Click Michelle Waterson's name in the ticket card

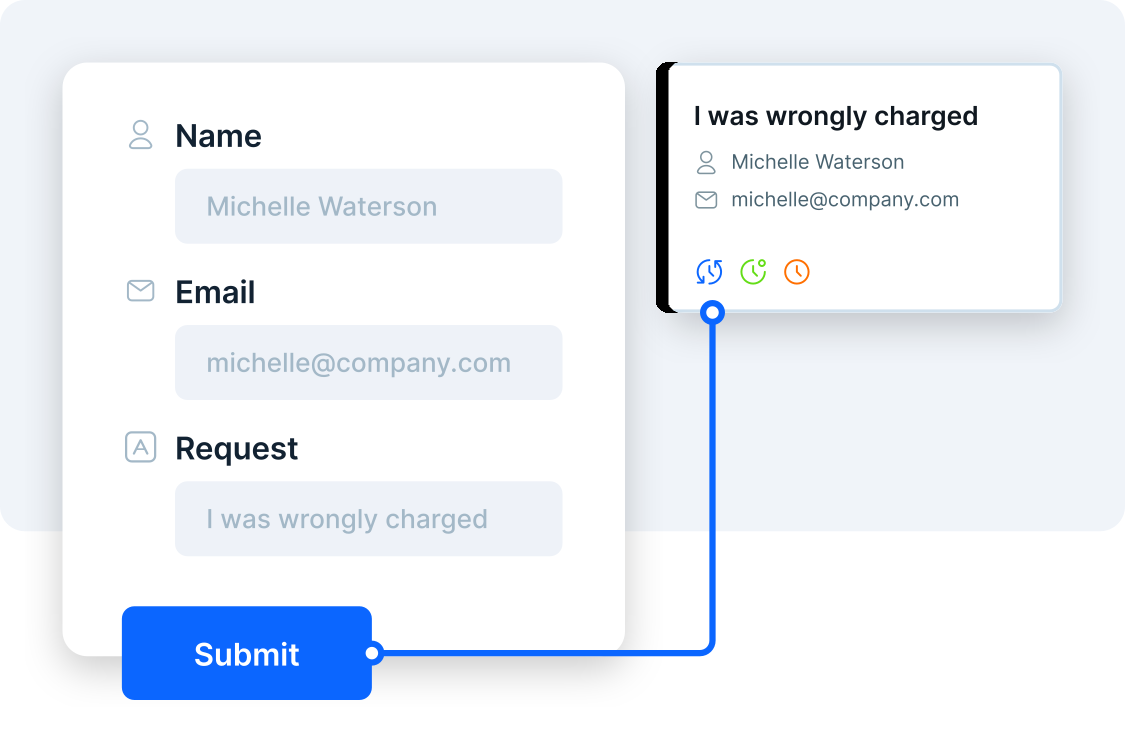pyautogui.click(x=817, y=162)
